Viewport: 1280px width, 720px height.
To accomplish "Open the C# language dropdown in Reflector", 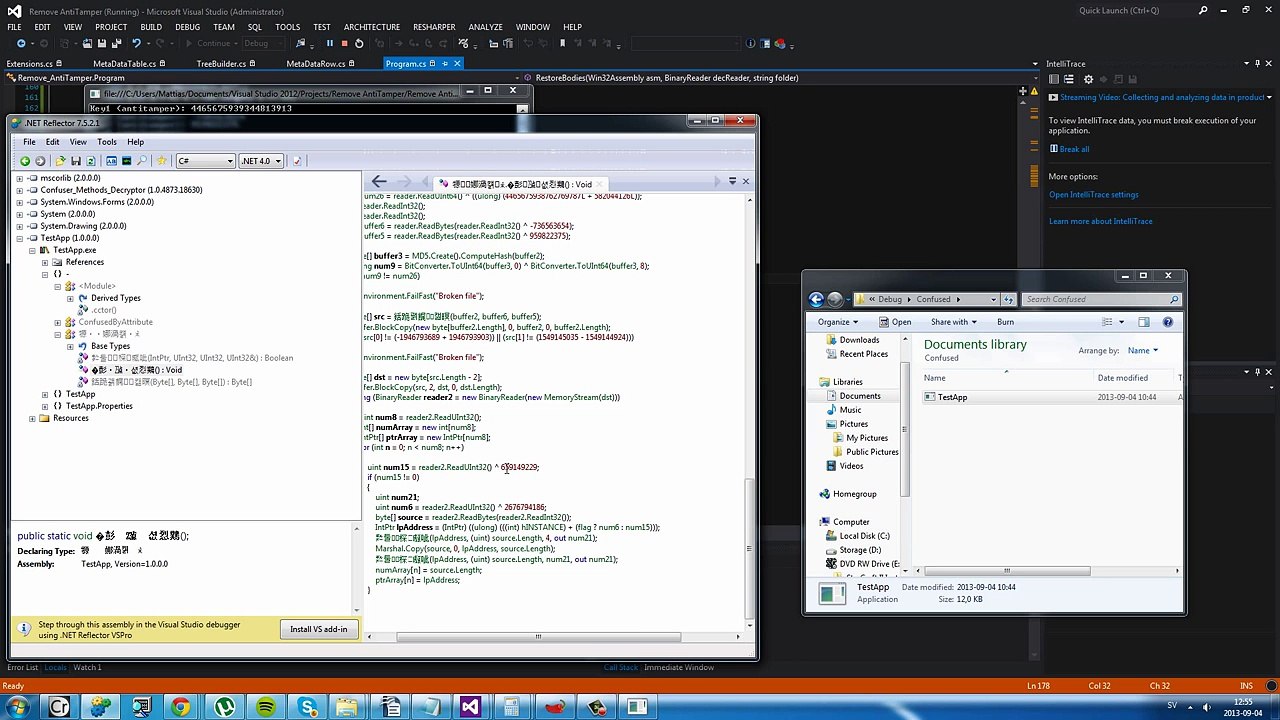I will coord(205,161).
